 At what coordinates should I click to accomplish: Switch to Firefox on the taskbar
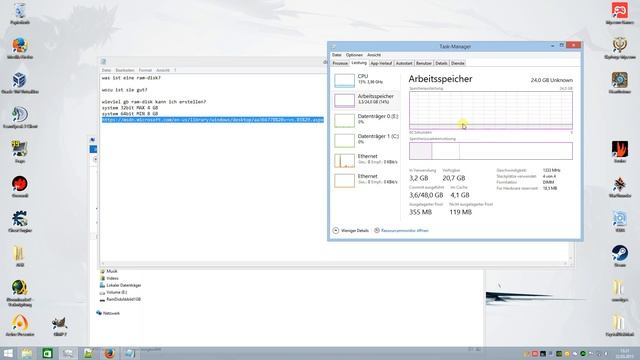point(109,353)
